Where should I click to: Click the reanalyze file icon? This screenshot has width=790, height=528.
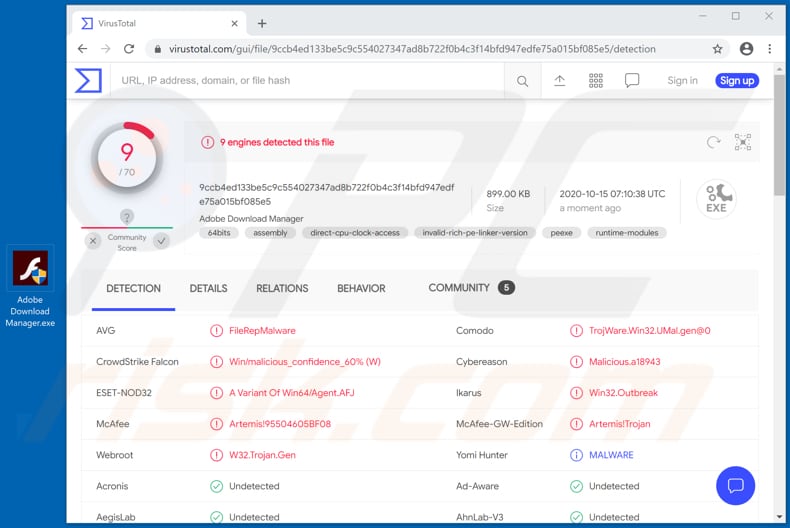click(x=713, y=143)
